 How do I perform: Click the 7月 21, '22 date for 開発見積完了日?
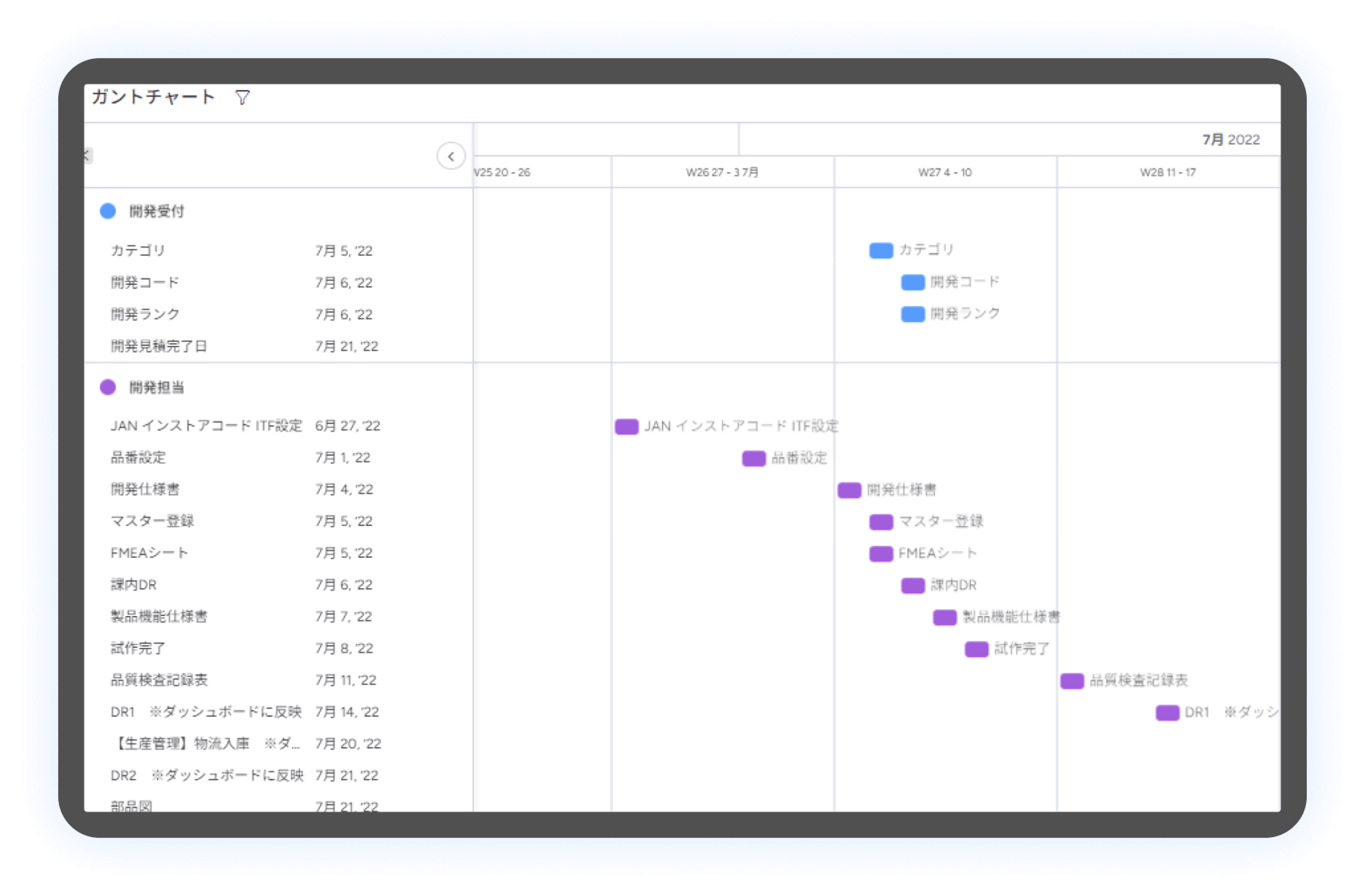pos(347,346)
